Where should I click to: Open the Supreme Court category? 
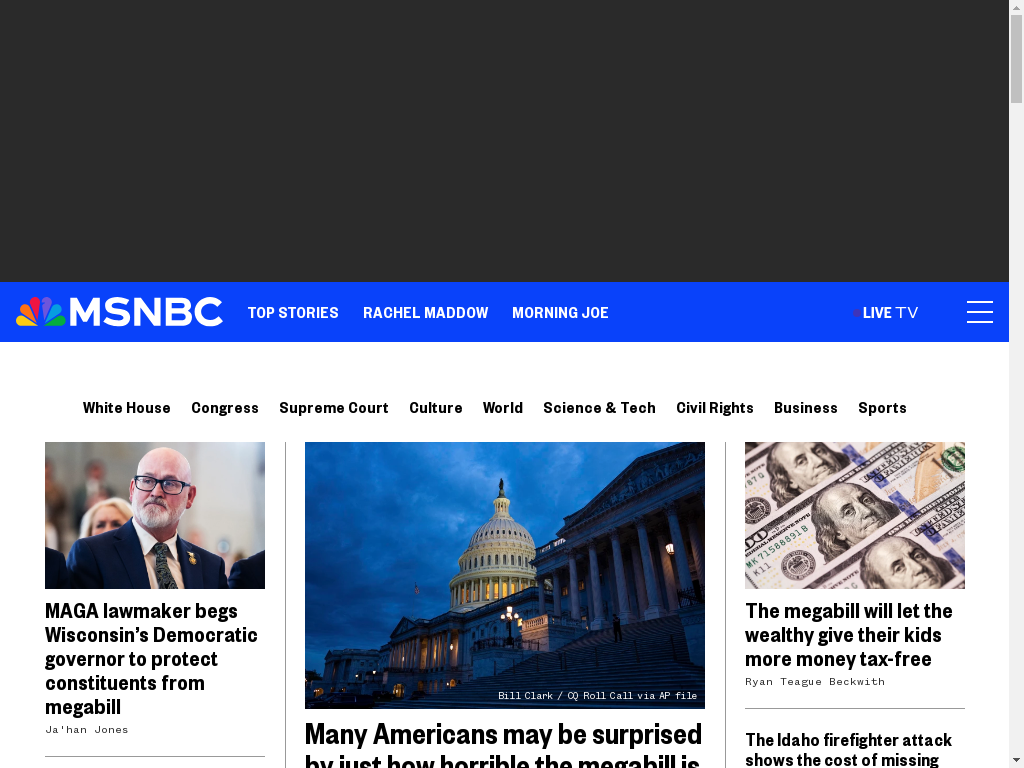coord(334,408)
